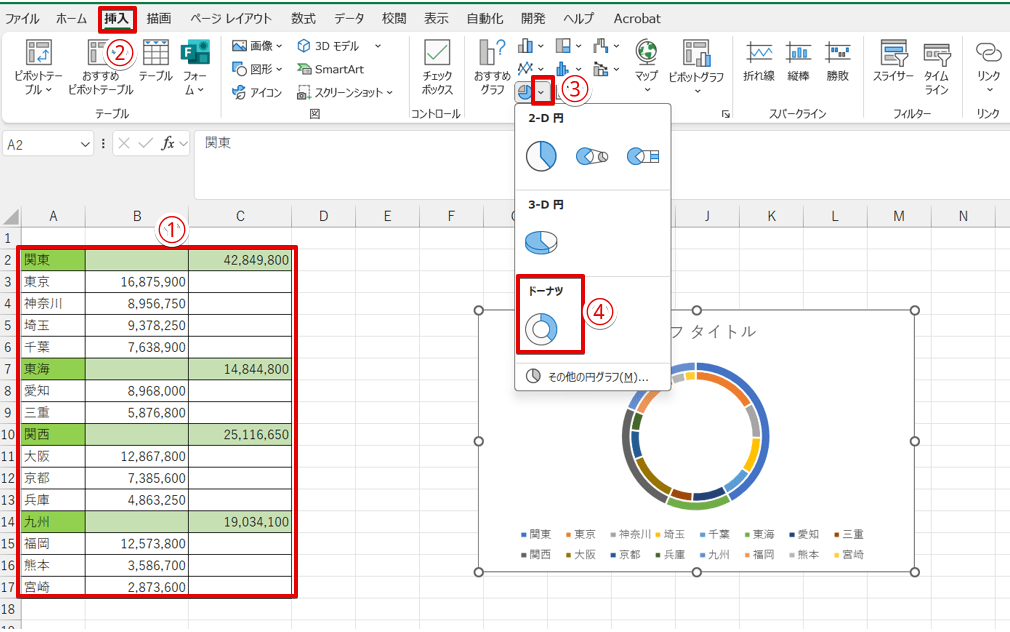The width and height of the screenshot is (1010, 632).
Task: Open the pie chart dropdown arrow
Action: 542,92
